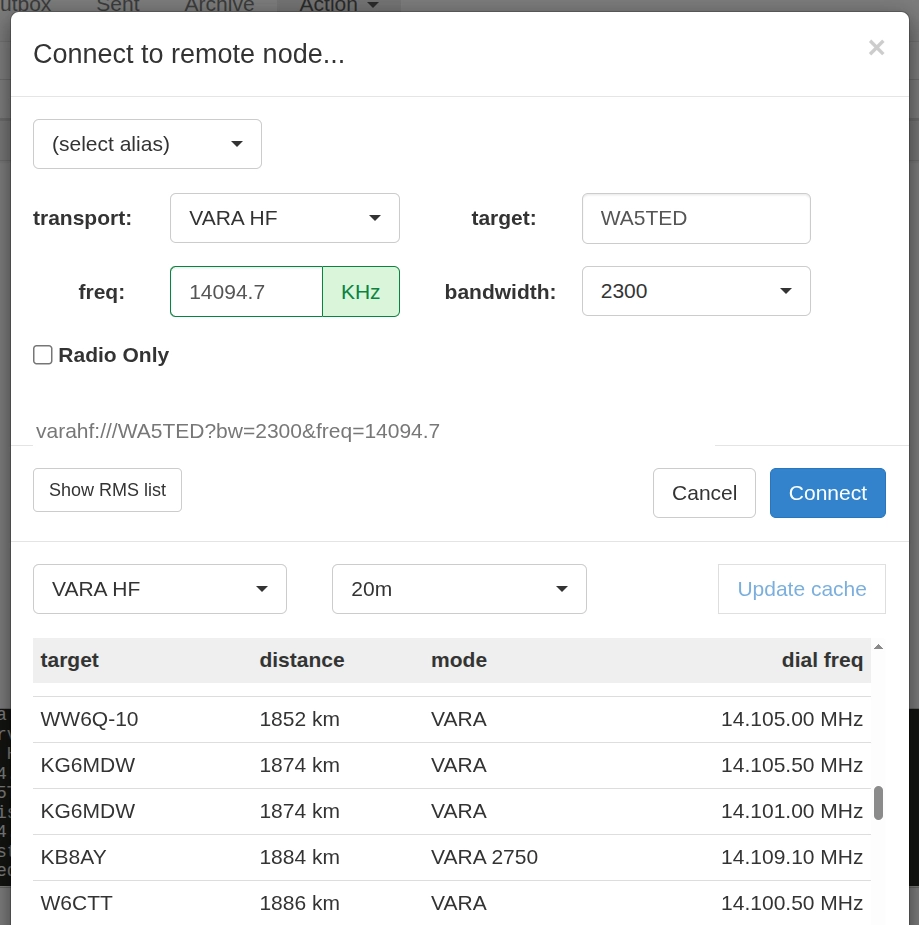
Task: Switch to the Archive tab
Action: point(219,6)
